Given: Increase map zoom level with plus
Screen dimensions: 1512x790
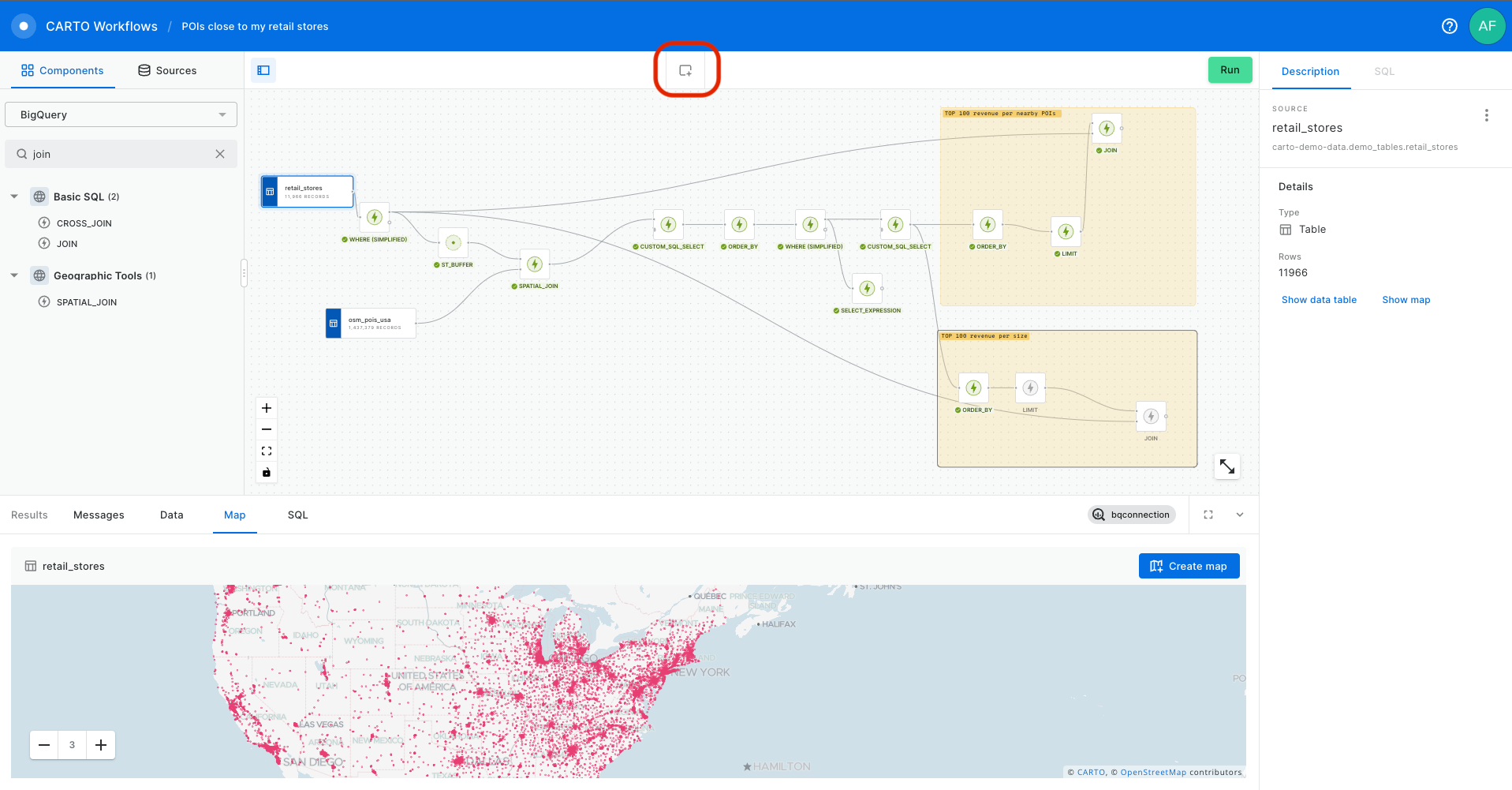Looking at the screenshot, I should coord(101,745).
